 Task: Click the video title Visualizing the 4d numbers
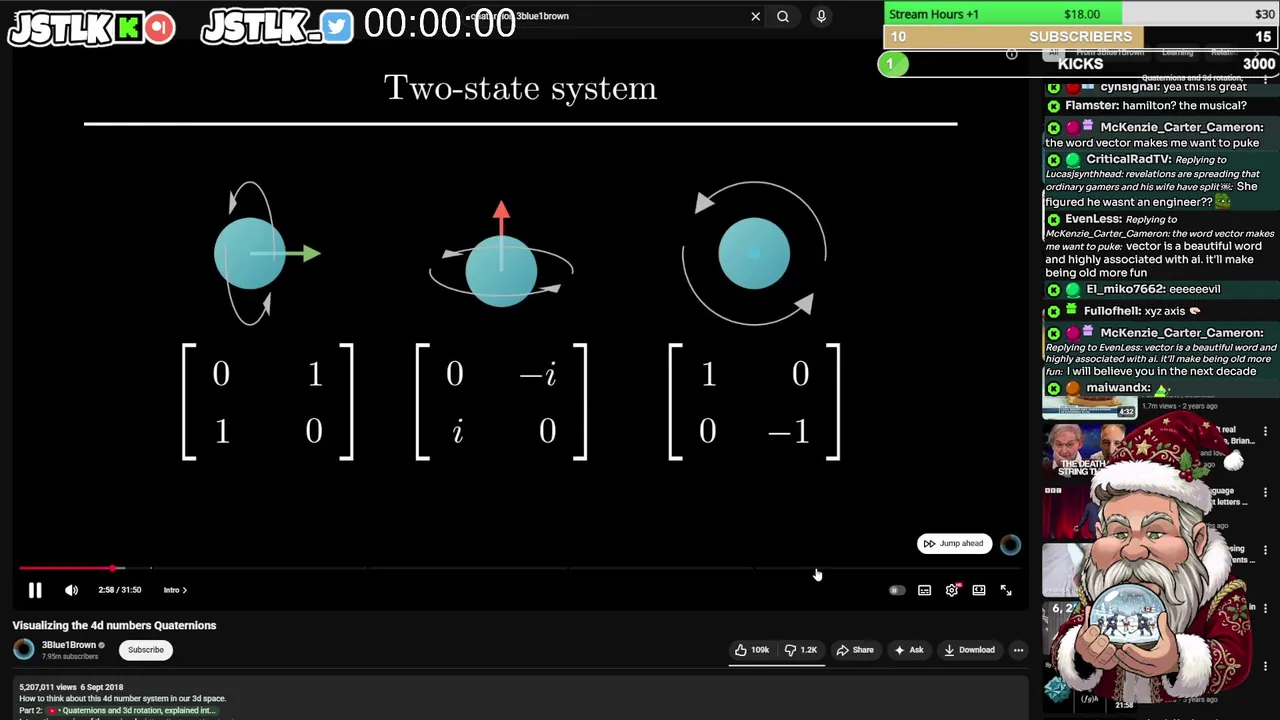[x=114, y=625]
